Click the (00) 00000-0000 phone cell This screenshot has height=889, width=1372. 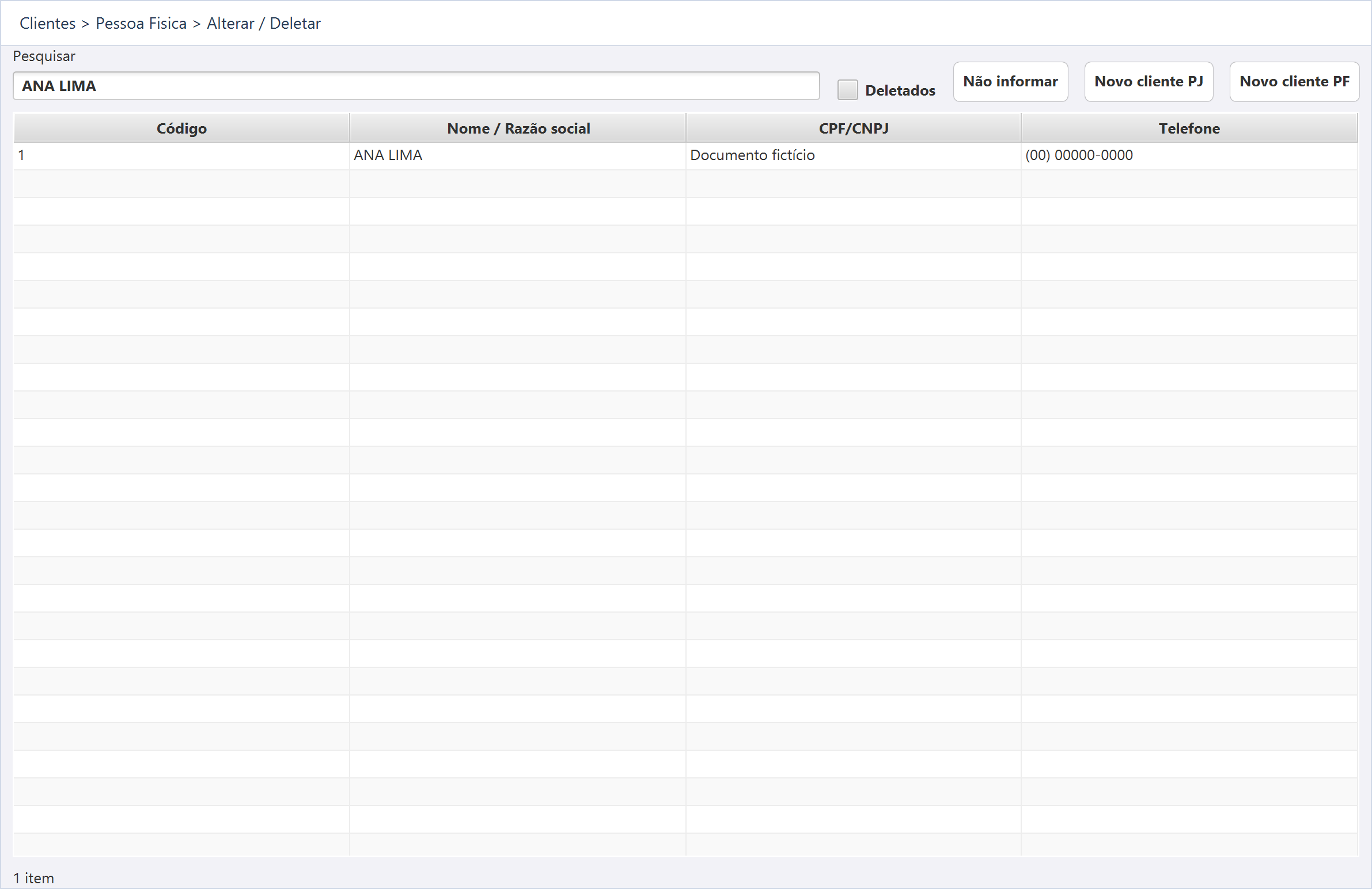click(1189, 155)
